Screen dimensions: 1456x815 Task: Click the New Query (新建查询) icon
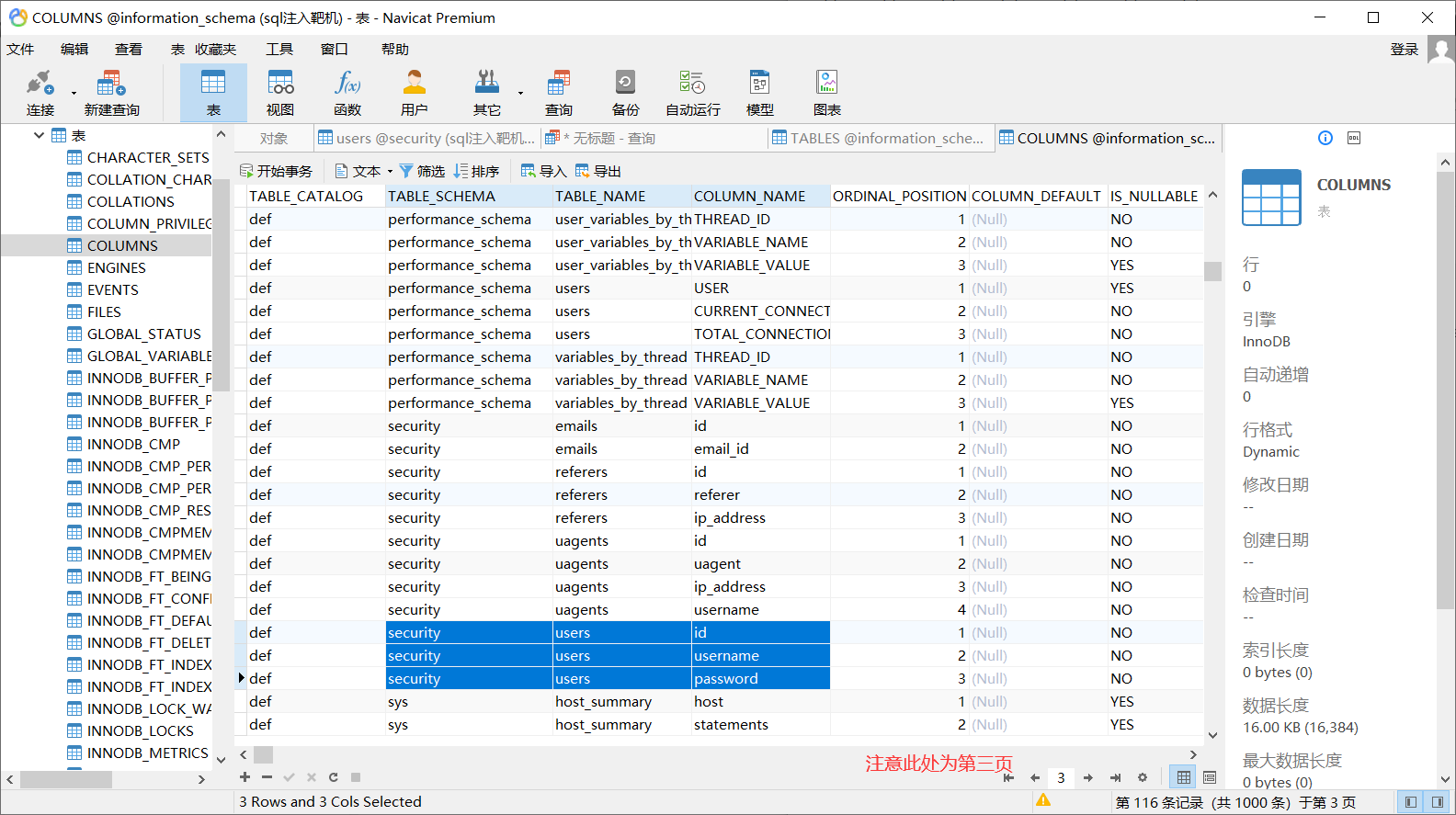(x=111, y=92)
